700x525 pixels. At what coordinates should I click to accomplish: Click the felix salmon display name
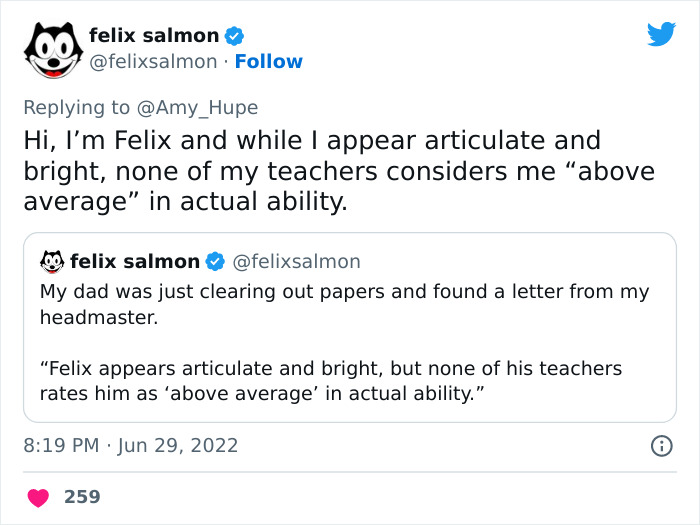[154, 36]
